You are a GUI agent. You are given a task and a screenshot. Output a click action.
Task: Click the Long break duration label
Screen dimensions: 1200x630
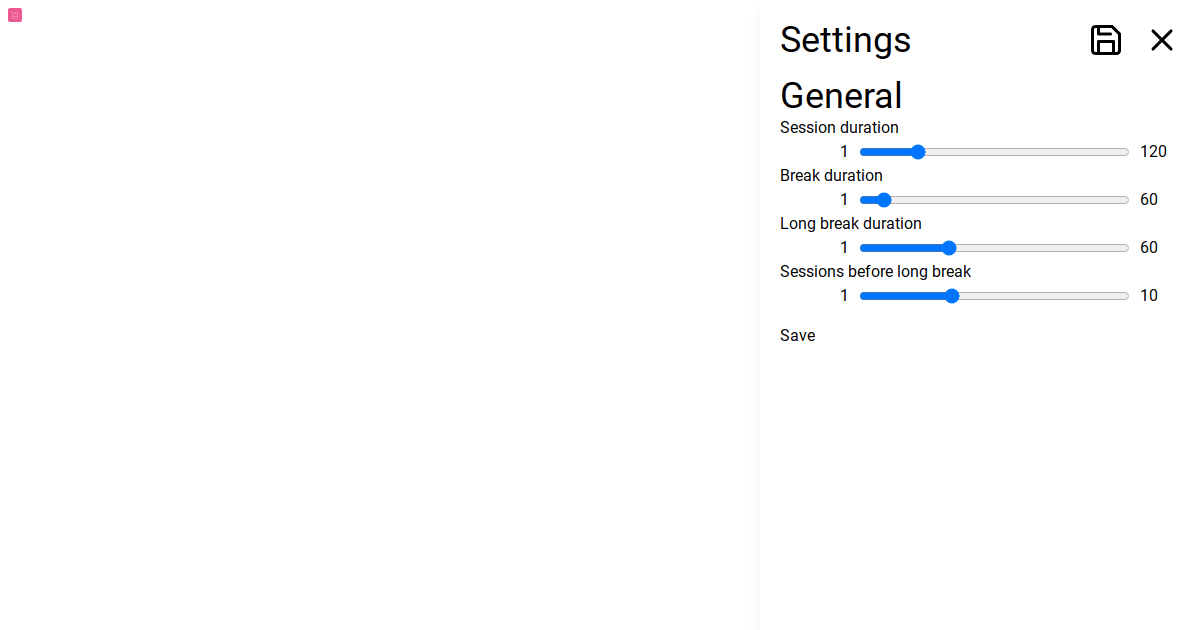(x=851, y=224)
